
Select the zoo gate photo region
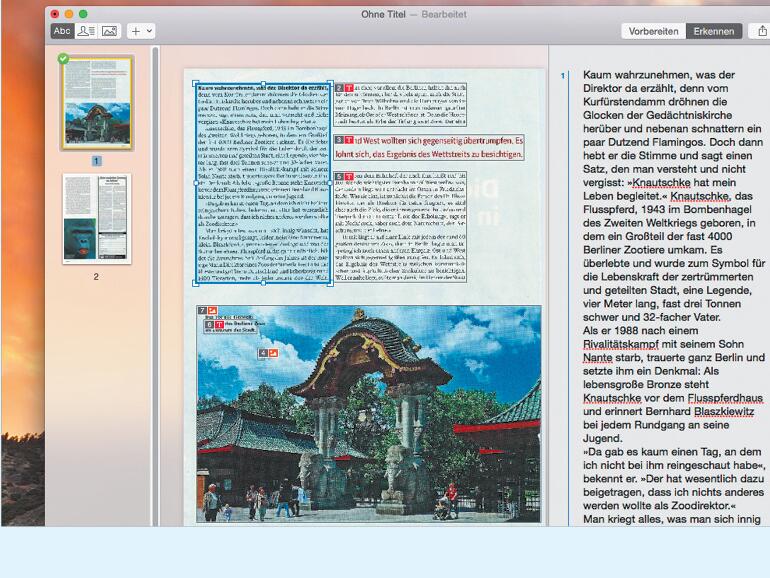(x=369, y=414)
